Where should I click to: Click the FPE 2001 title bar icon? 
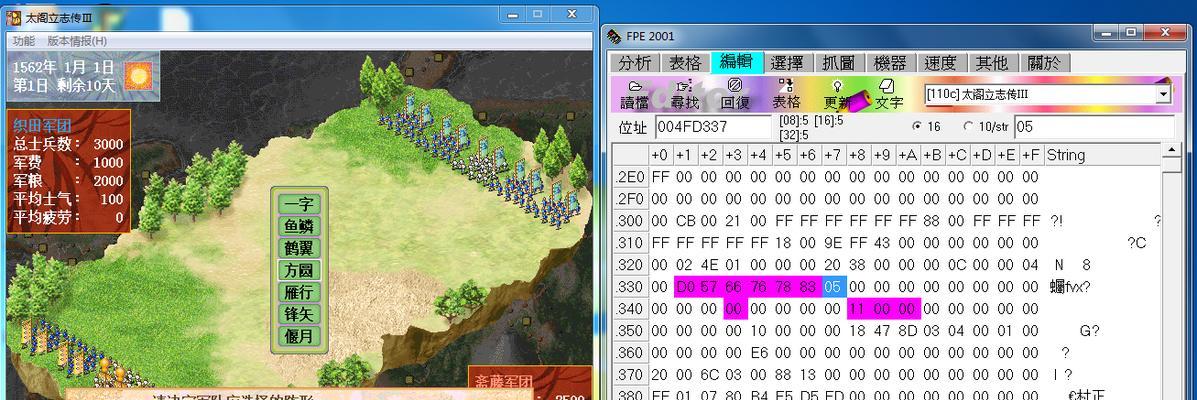pos(615,36)
